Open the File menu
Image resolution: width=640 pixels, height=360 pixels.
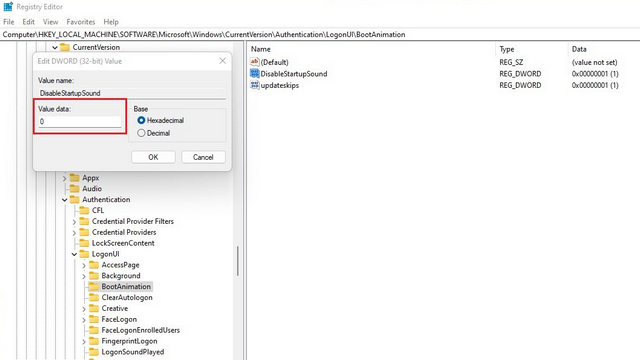click(9, 22)
